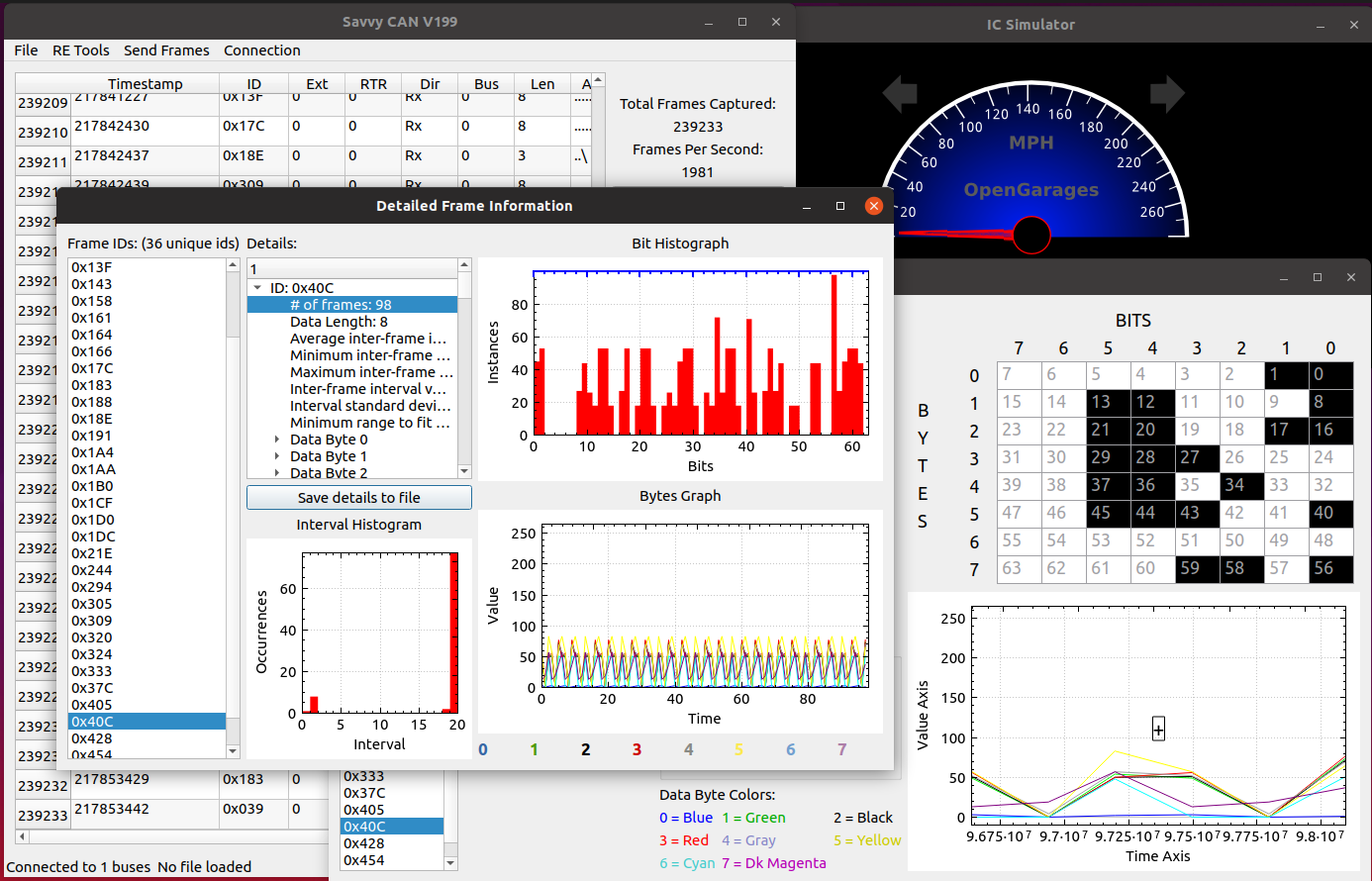This screenshot has height=881, width=1372.
Task: Expand the Data Byte 1 node
Action: 277,456
